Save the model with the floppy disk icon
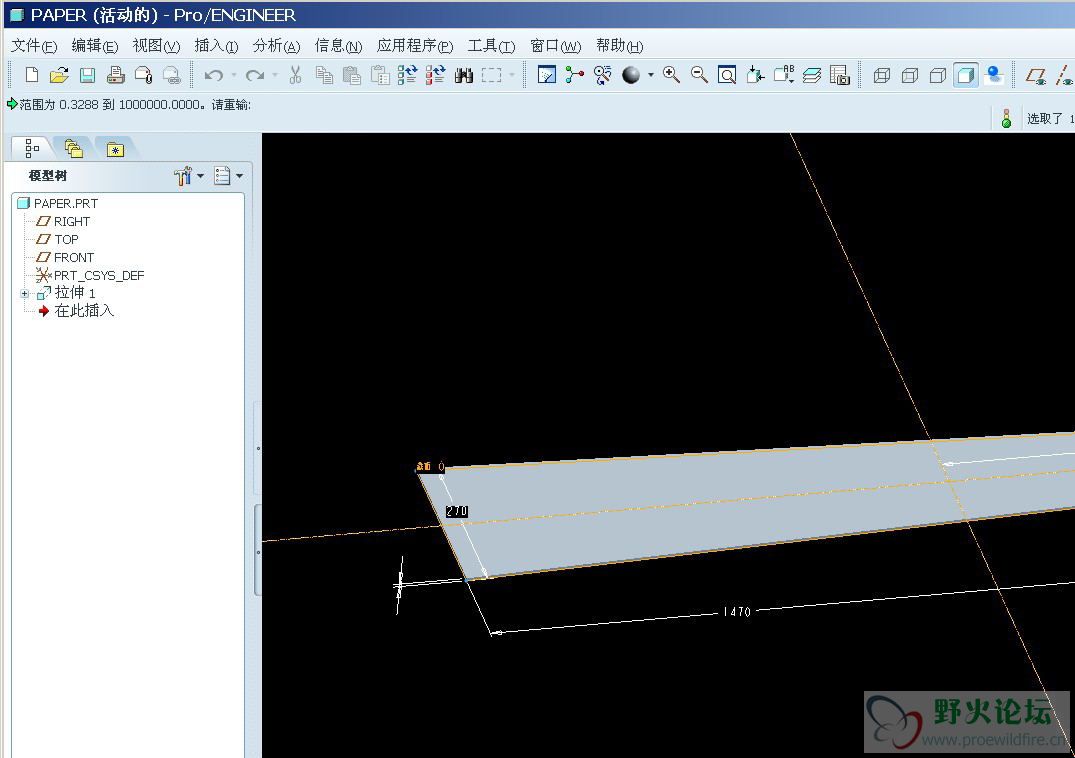1075x758 pixels. point(87,75)
